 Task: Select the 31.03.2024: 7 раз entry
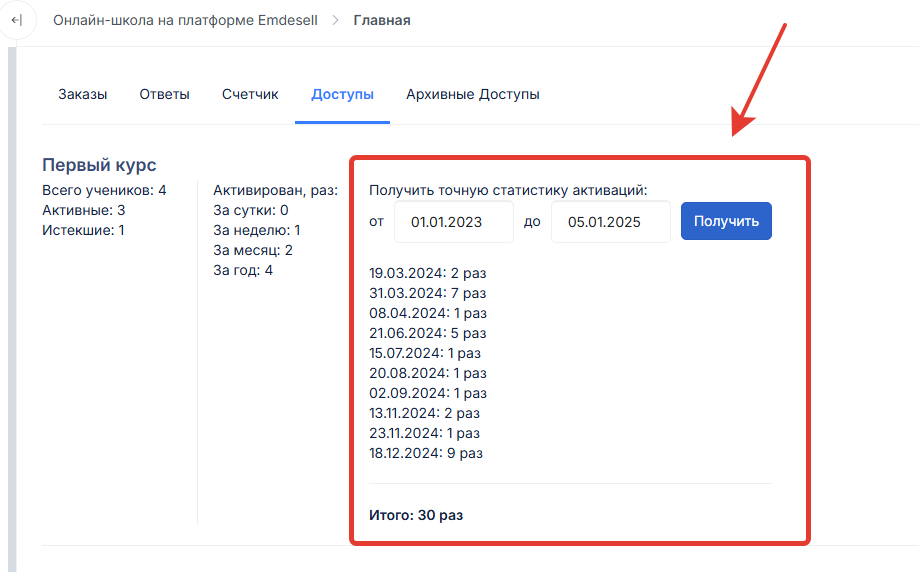click(427, 293)
